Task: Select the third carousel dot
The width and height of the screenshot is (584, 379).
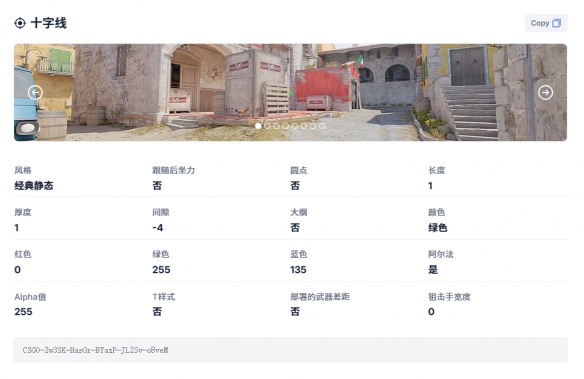Action: (276, 126)
